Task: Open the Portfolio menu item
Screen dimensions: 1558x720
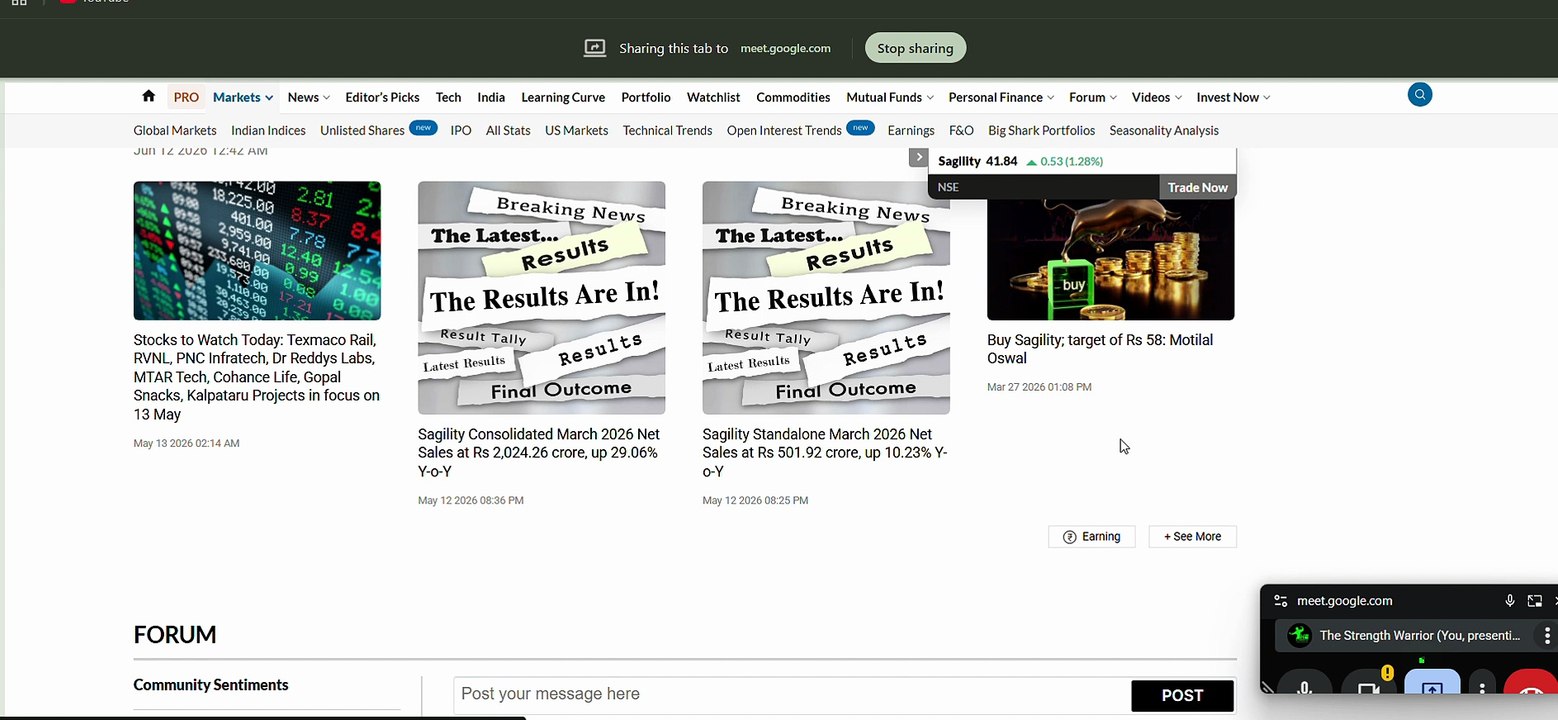Action: point(646,97)
